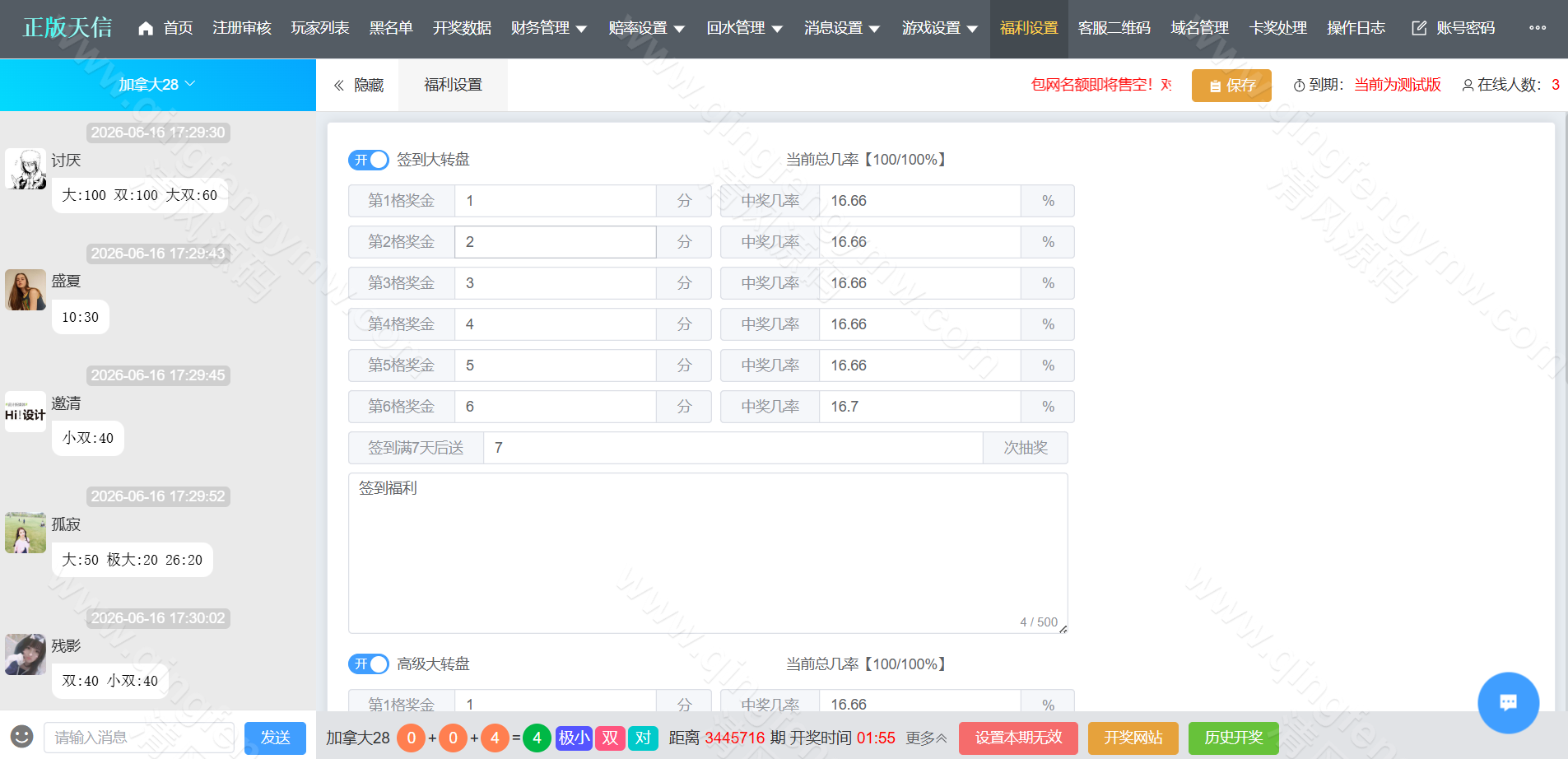
Task: Grab the text area resize handle
Action: (1063, 629)
